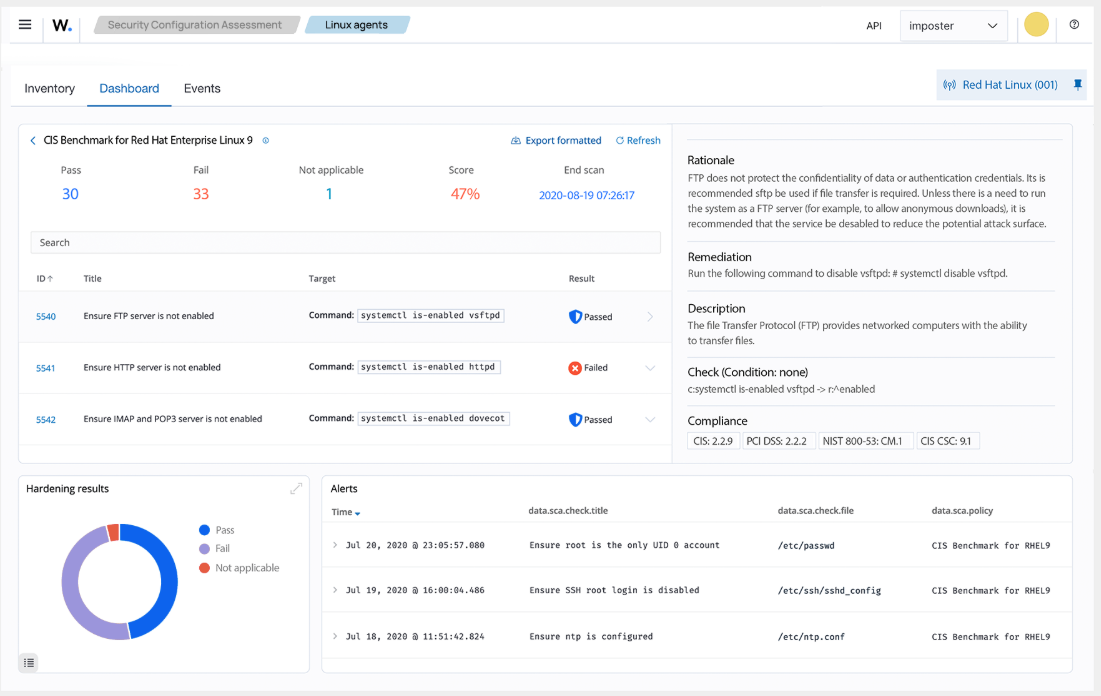Click the agent signal broadcast icon
1101x696 pixels.
click(949, 85)
